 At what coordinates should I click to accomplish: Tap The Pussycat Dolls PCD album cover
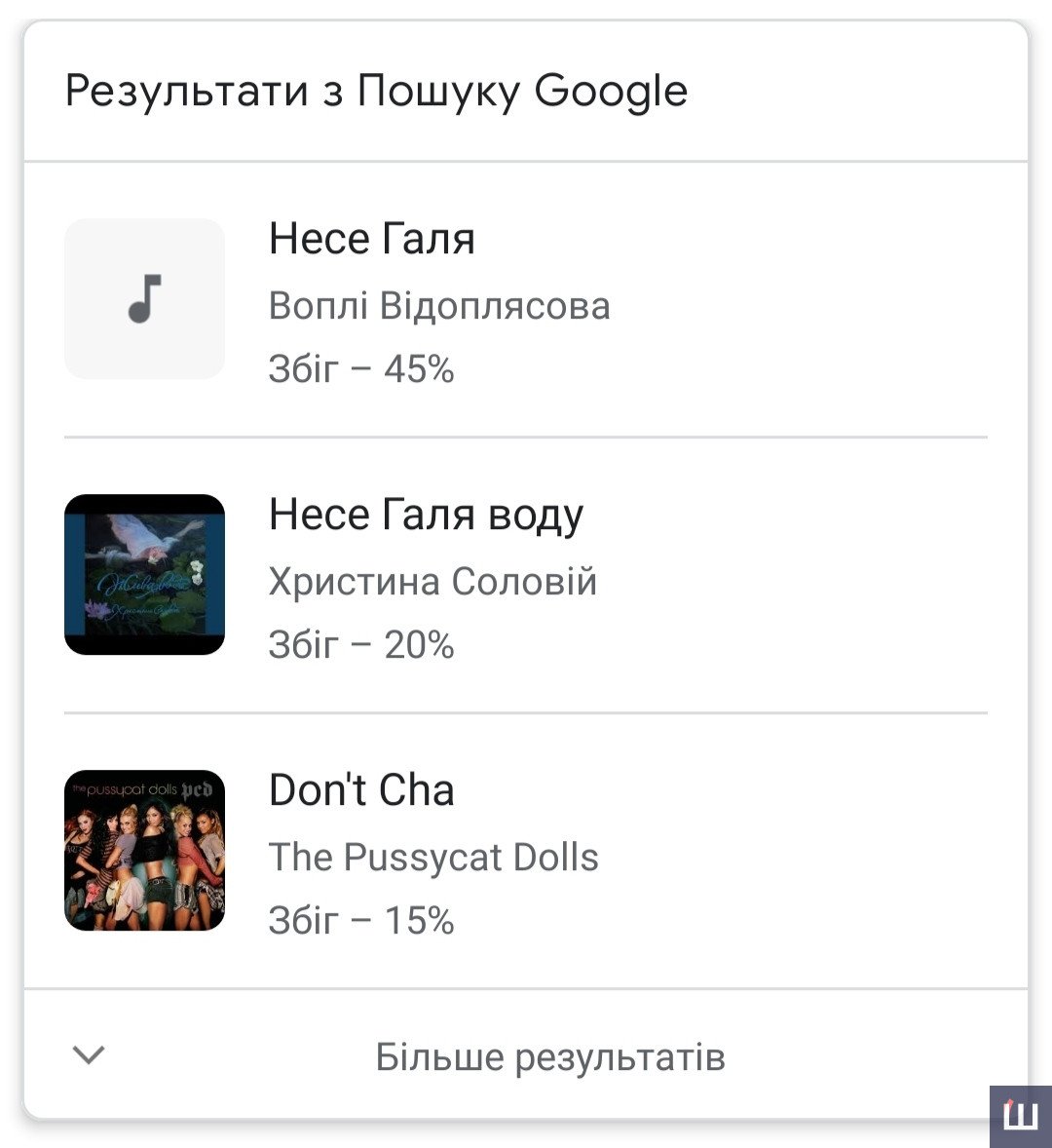(144, 850)
